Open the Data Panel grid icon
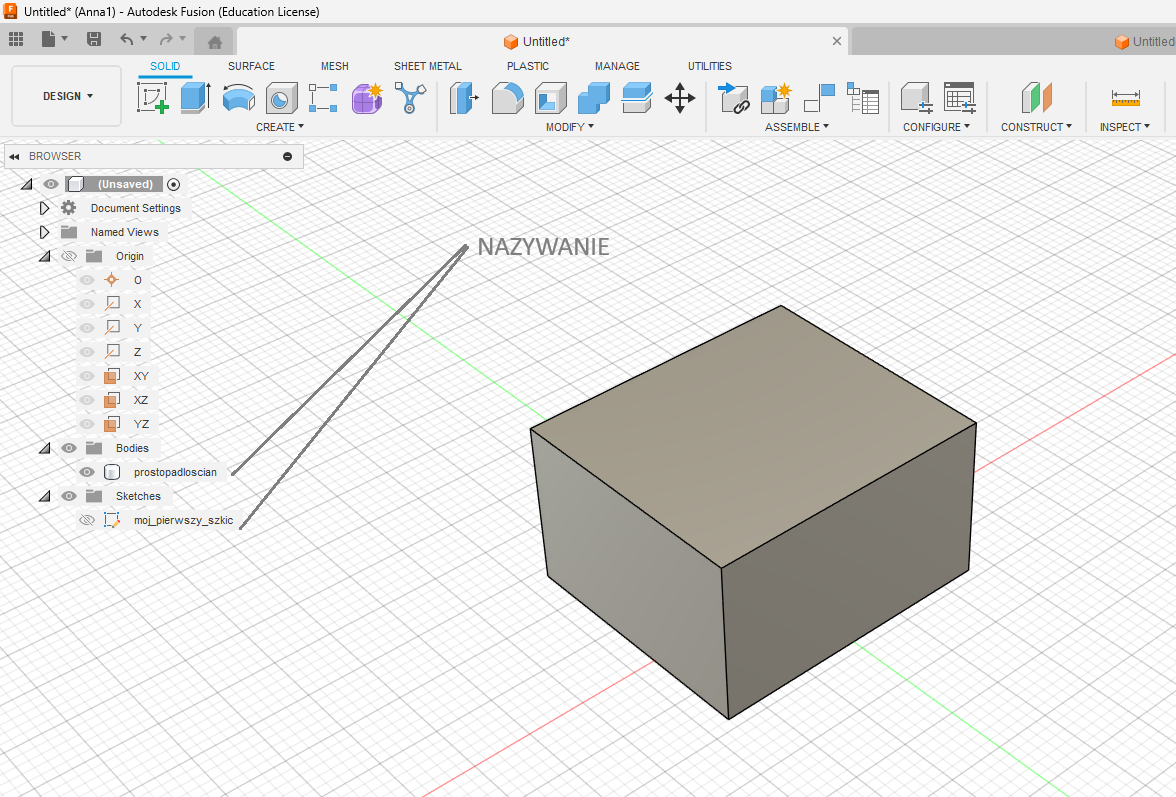This screenshot has height=797, width=1176. (16, 39)
